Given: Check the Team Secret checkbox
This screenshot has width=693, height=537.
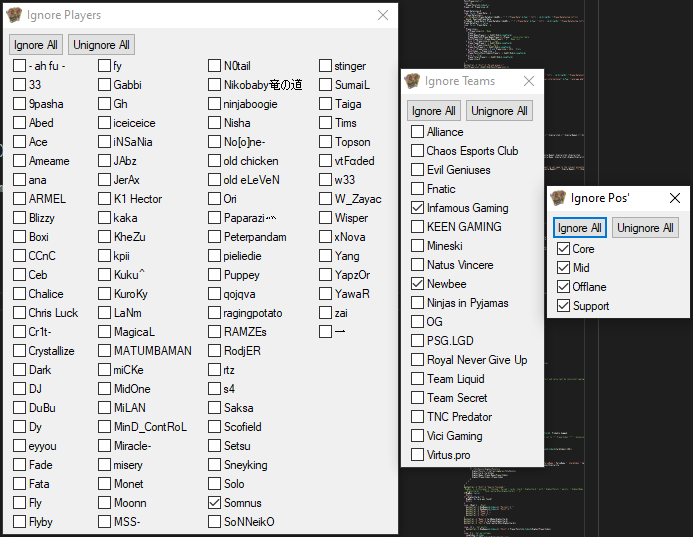Looking at the screenshot, I should (x=417, y=397).
